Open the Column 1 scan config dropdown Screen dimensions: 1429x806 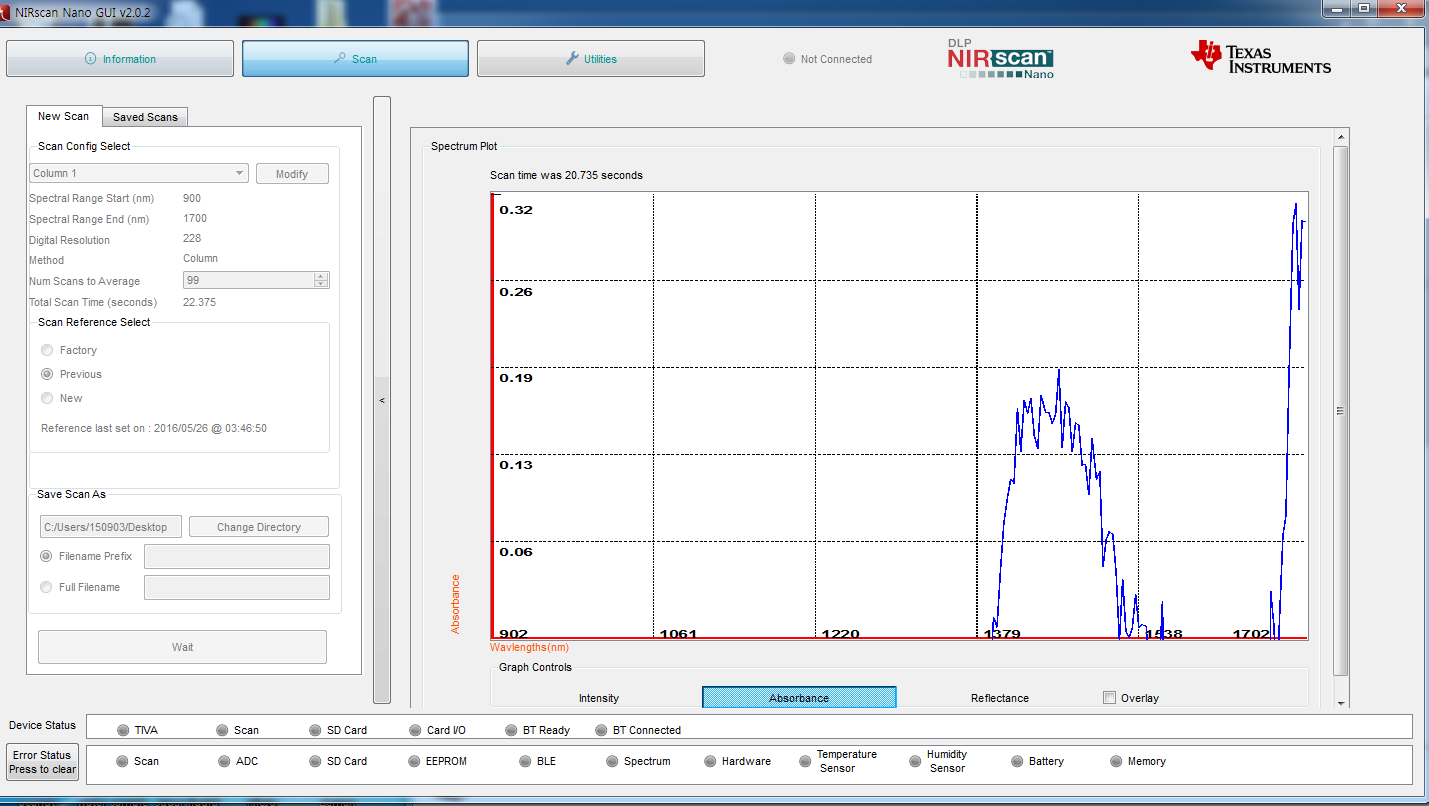(138, 173)
